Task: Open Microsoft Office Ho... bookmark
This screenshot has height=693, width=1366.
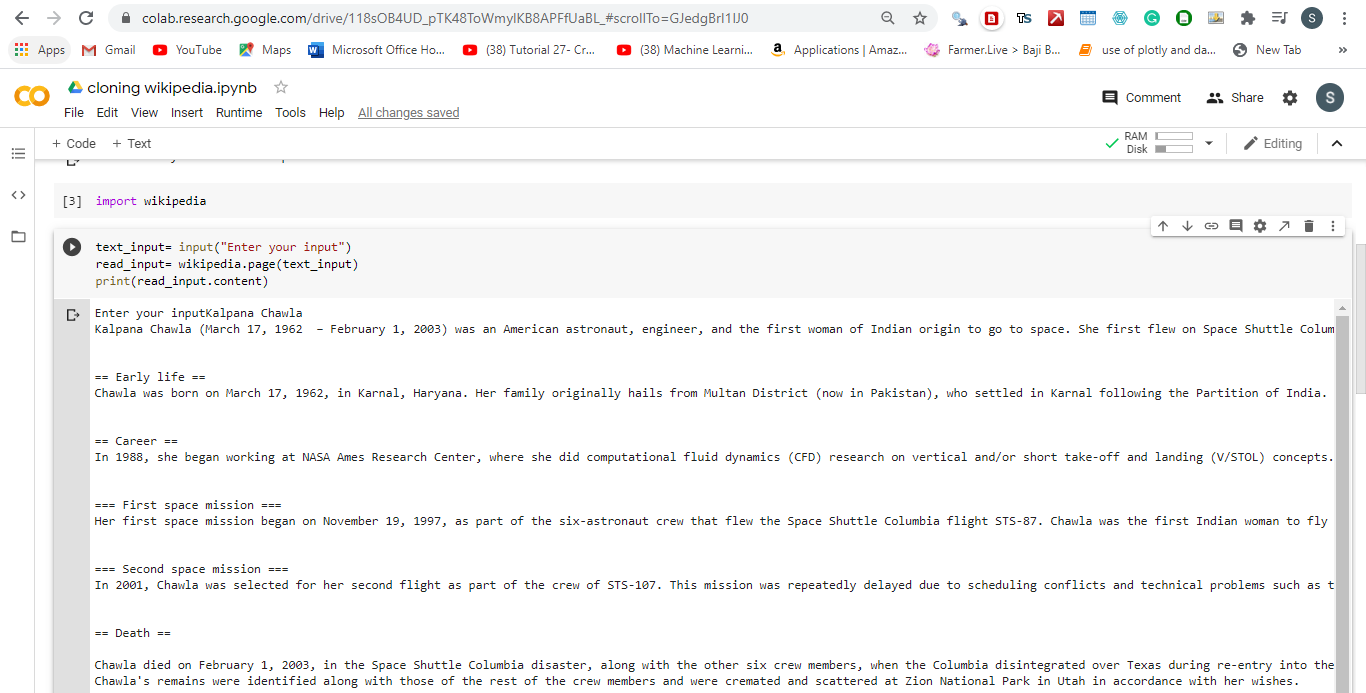Action: (377, 50)
